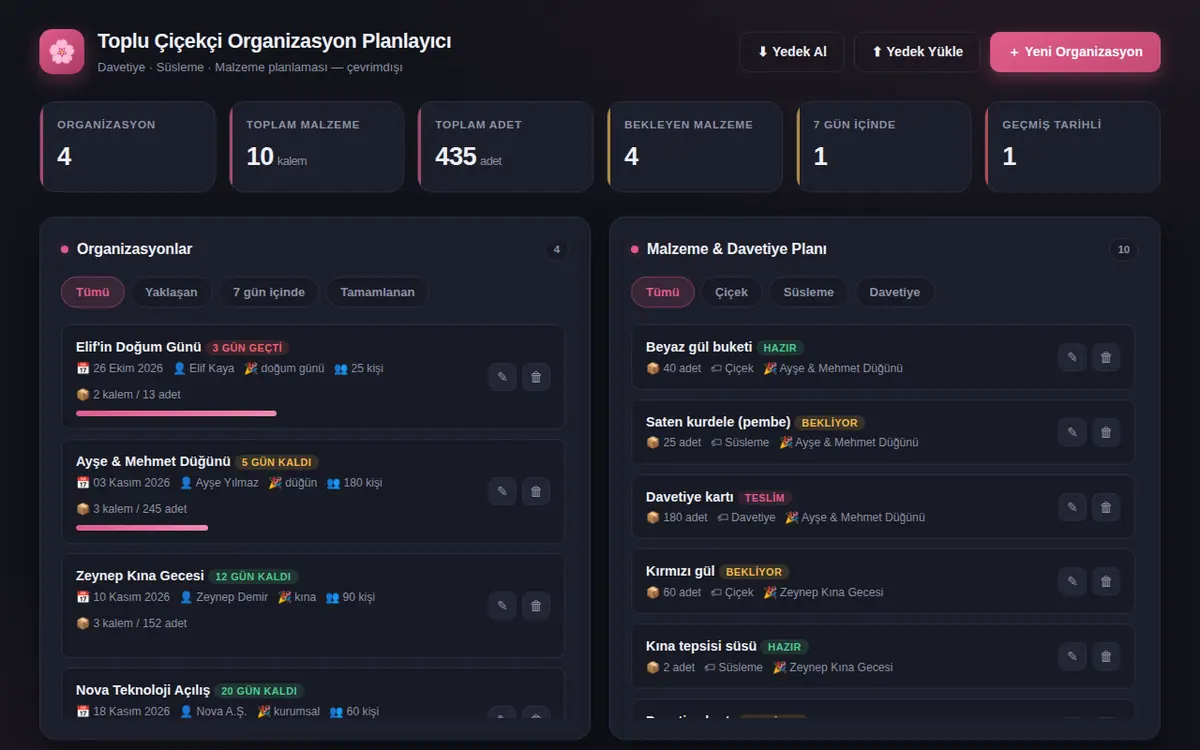Screen dimensions: 1200x750
Task: Select the Tümü filter in Organizasyonlar
Action: point(93,292)
